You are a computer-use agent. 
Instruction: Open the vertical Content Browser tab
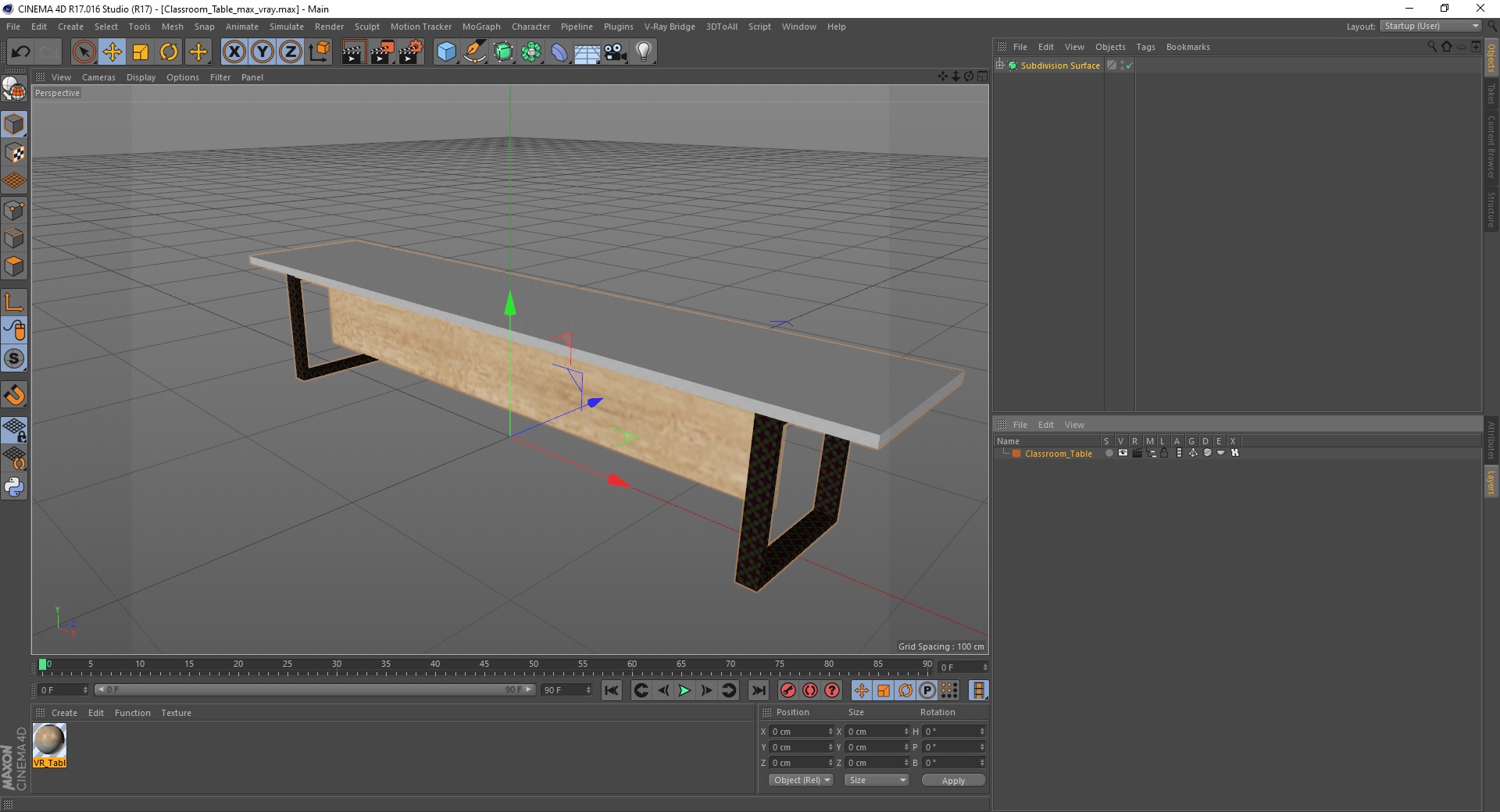point(1491,147)
